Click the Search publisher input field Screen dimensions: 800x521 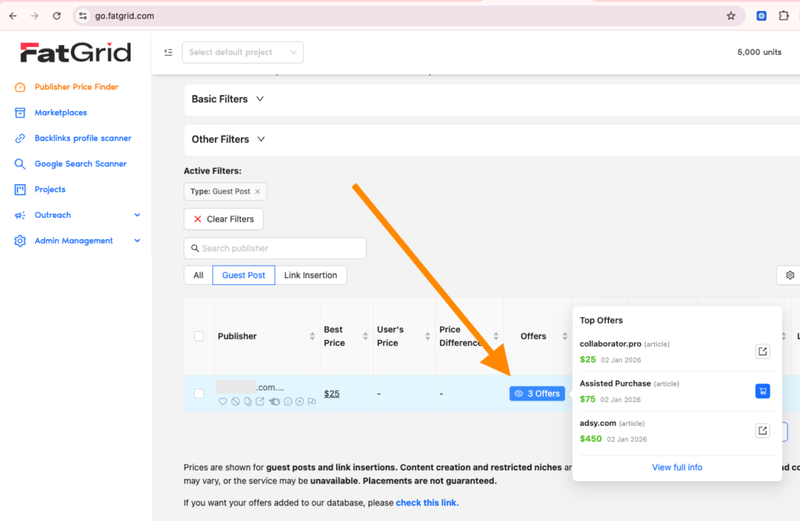coord(275,248)
